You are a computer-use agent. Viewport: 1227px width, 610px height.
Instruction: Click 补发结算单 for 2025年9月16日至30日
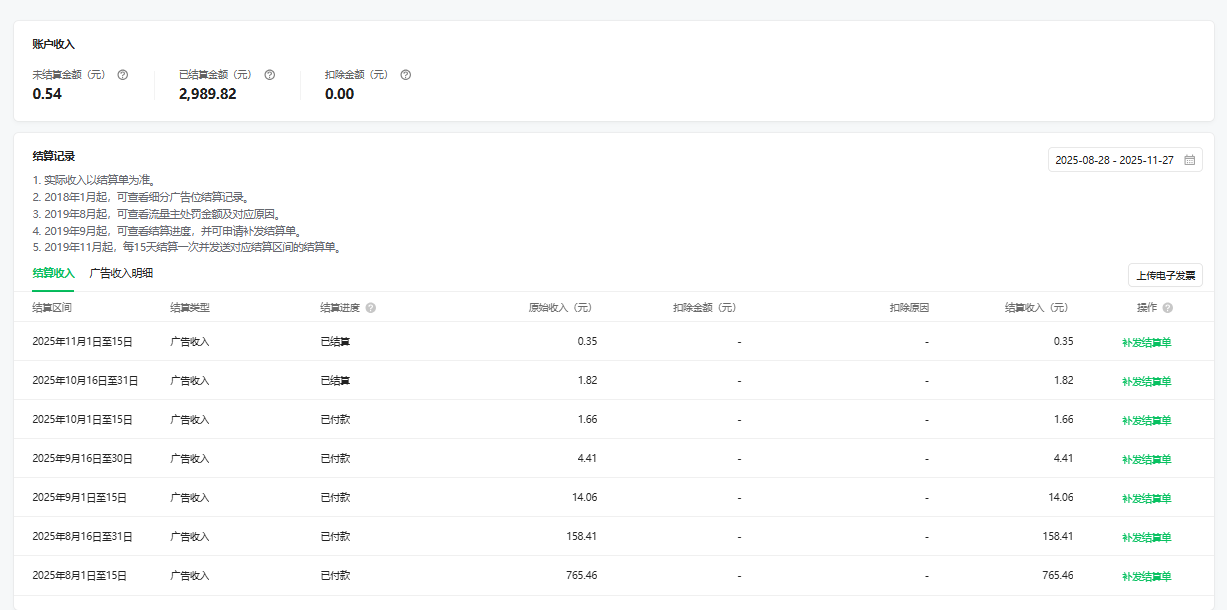[1146, 459]
